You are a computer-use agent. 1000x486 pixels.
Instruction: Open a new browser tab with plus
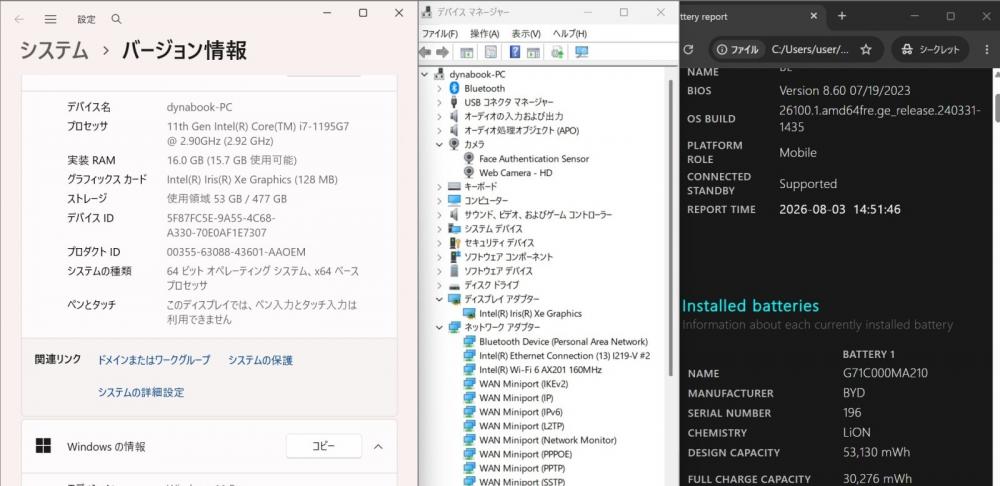[x=842, y=16]
